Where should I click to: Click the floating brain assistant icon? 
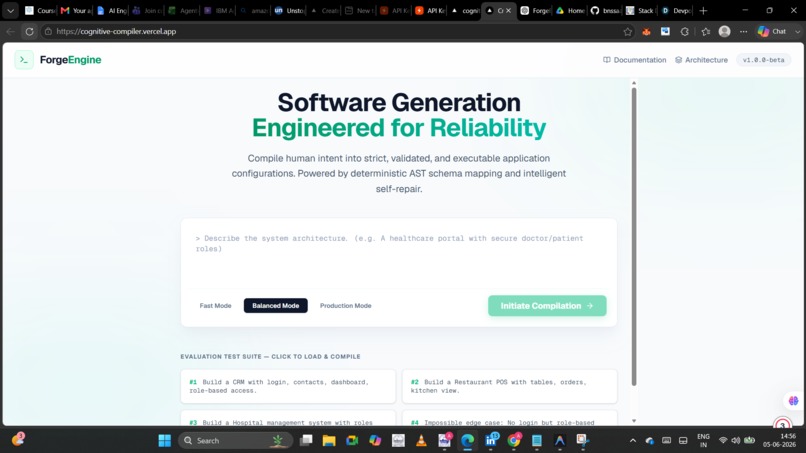pos(793,401)
